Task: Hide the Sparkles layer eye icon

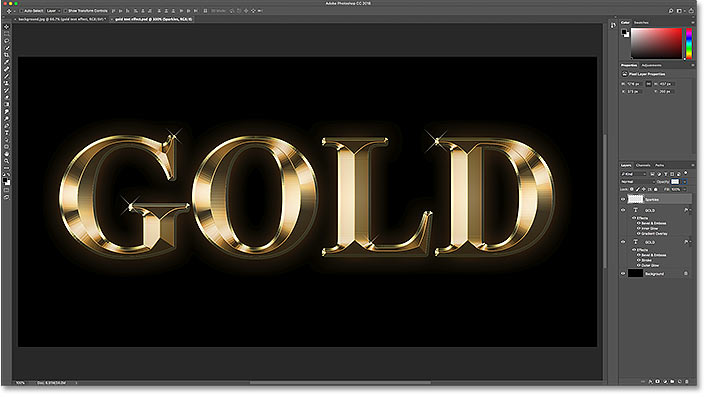Action: point(623,199)
